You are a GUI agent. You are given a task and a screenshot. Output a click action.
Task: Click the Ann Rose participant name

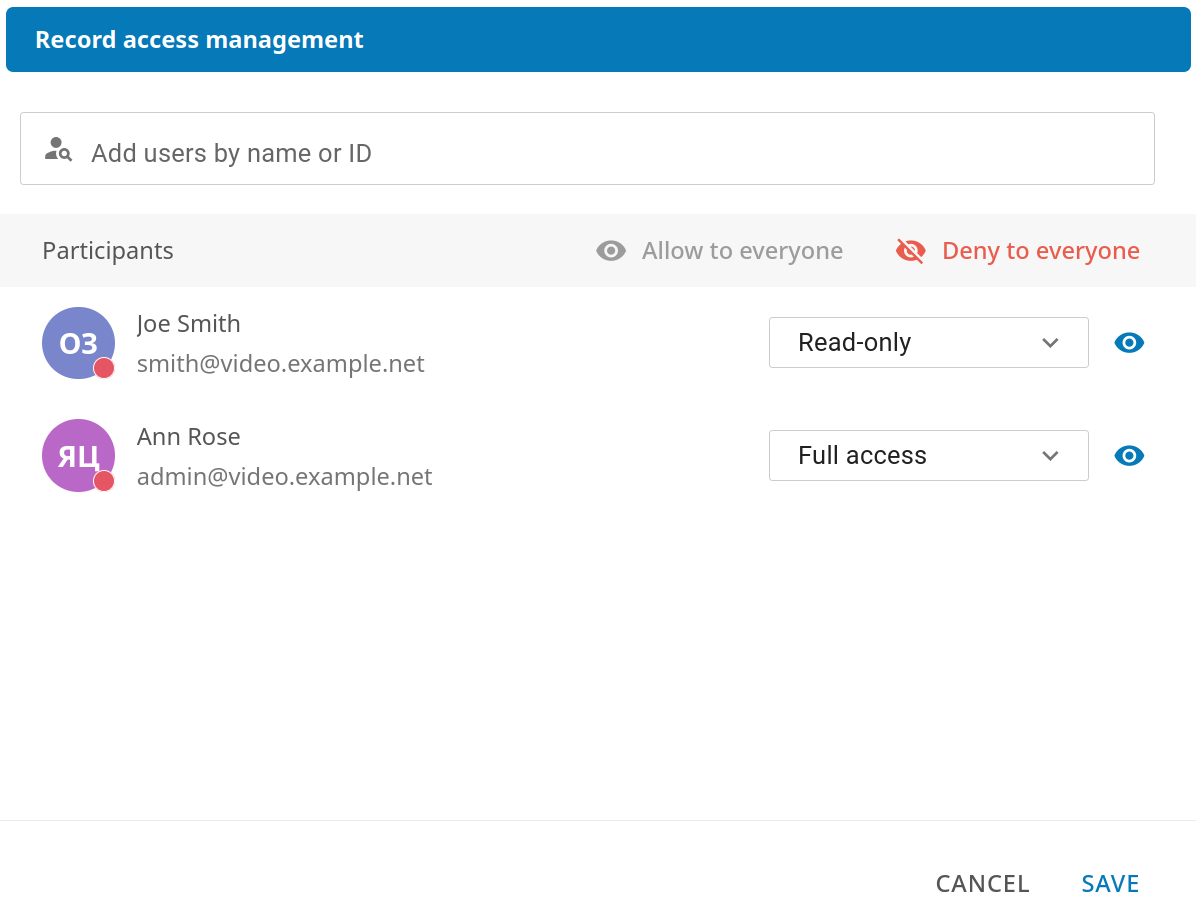tap(188, 437)
